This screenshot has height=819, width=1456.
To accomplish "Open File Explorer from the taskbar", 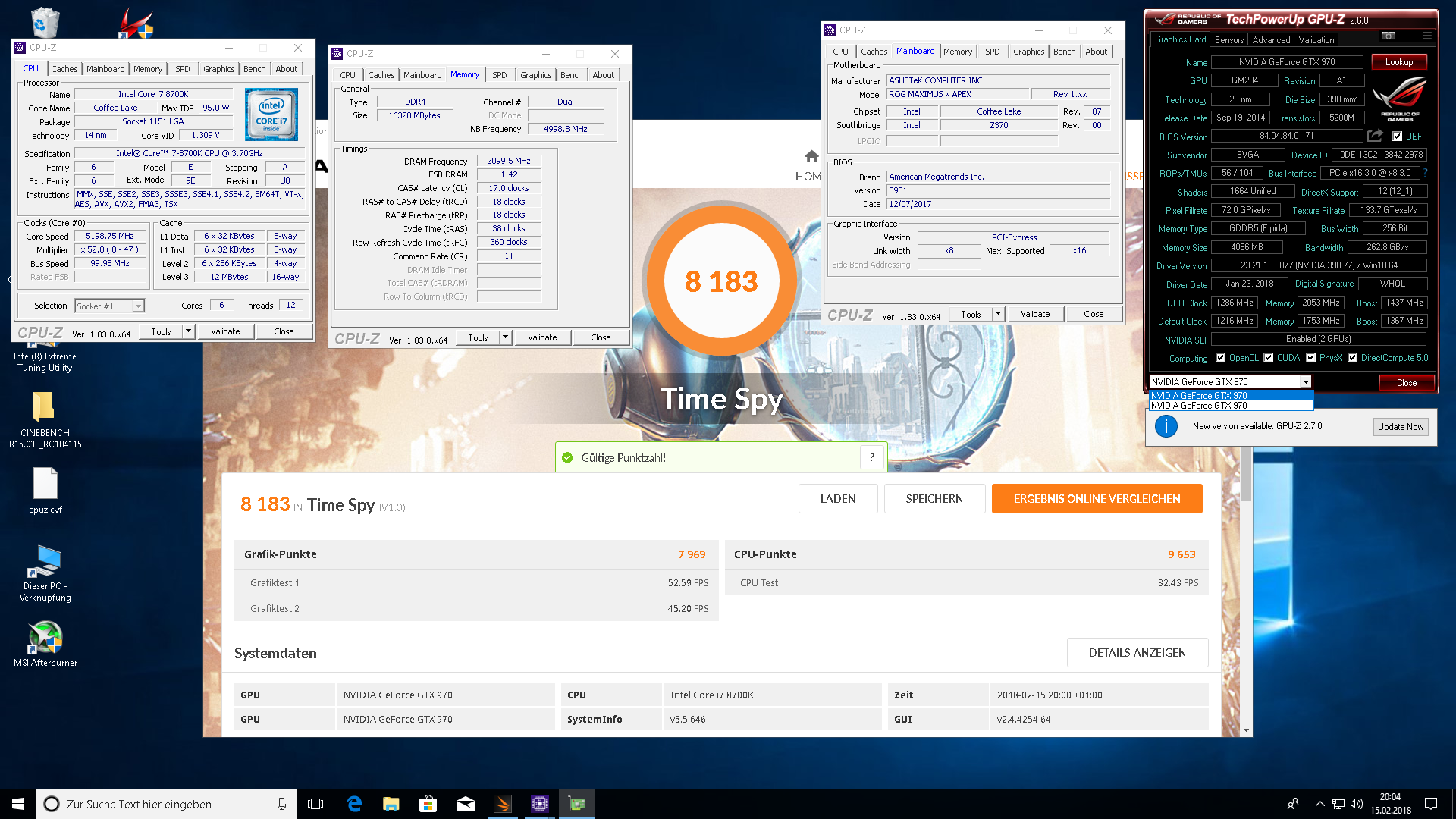I will click(391, 804).
